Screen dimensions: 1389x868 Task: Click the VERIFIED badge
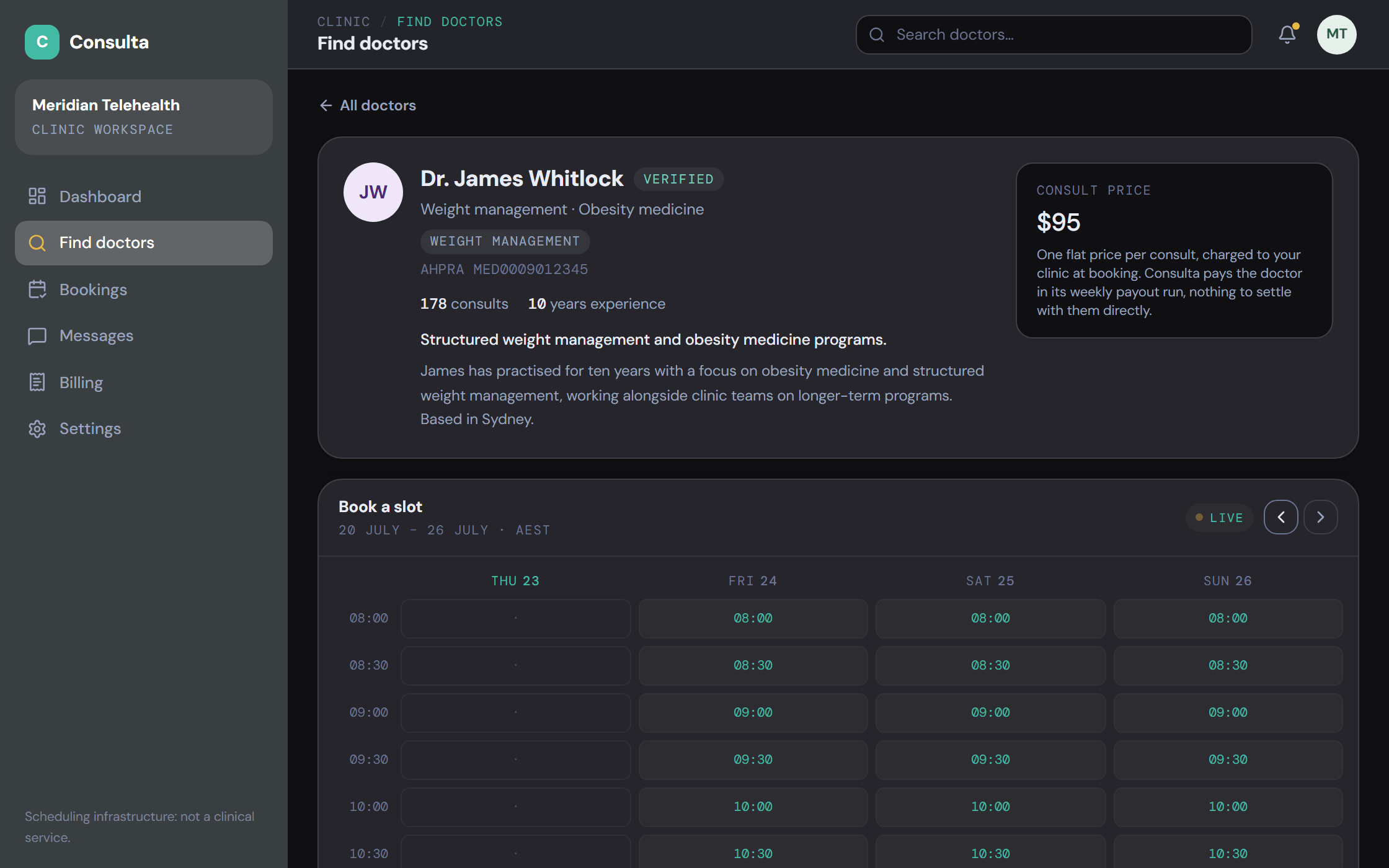(x=678, y=179)
